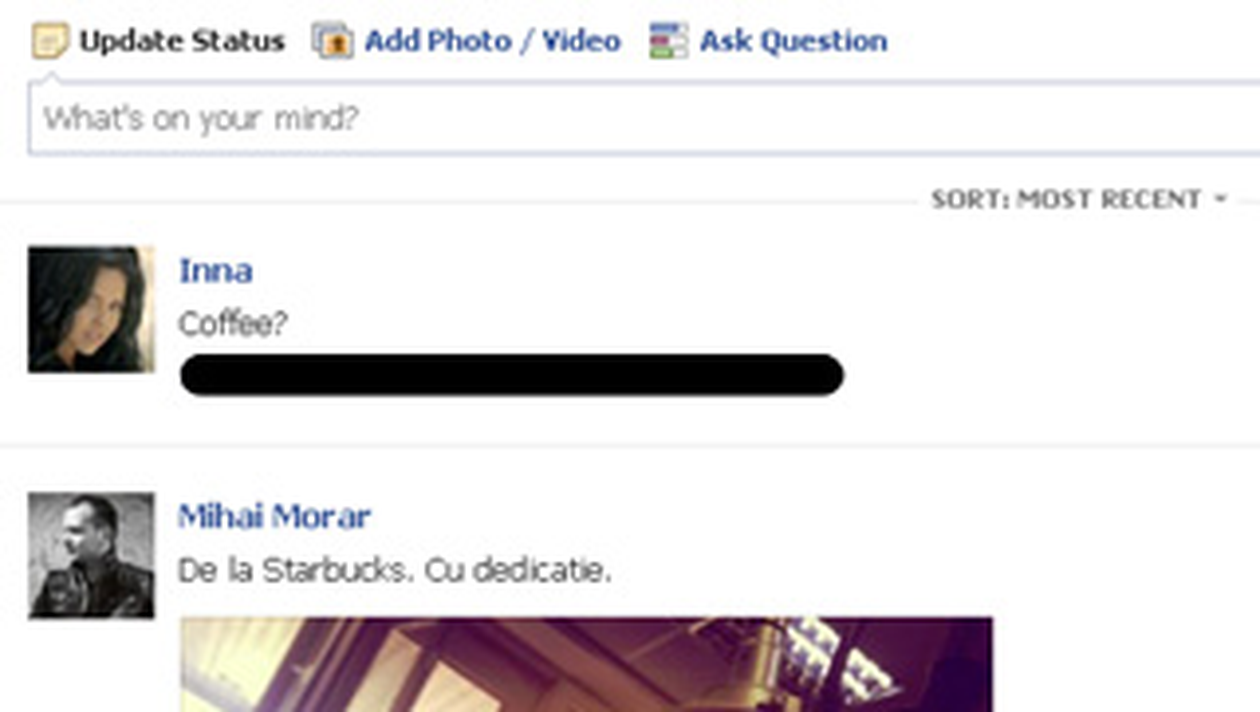Click the divider line between the two posts
This screenshot has width=1260, height=712.
[630, 446]
